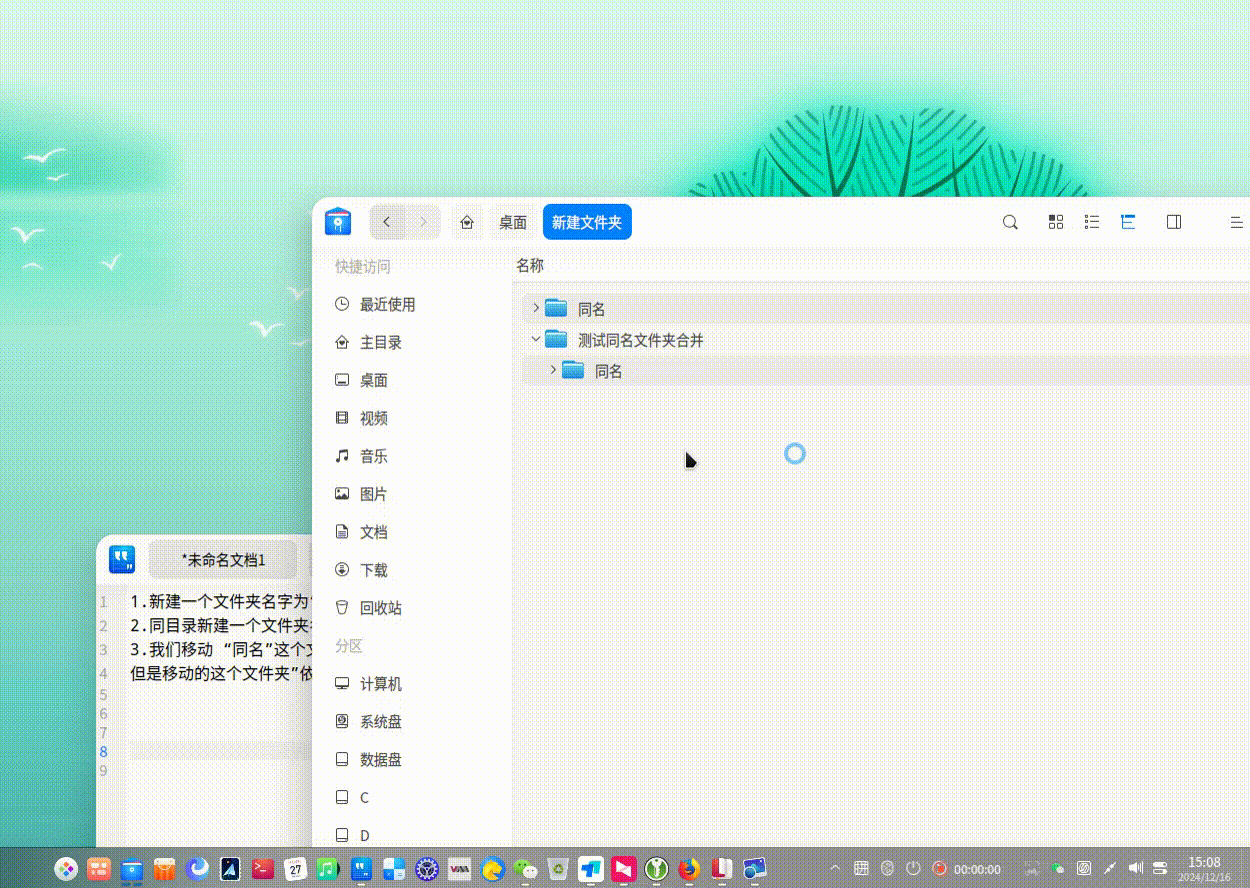1250x888 pixels.
Task: Open the system settings gear dock icon
Action: tap(427, 869)
